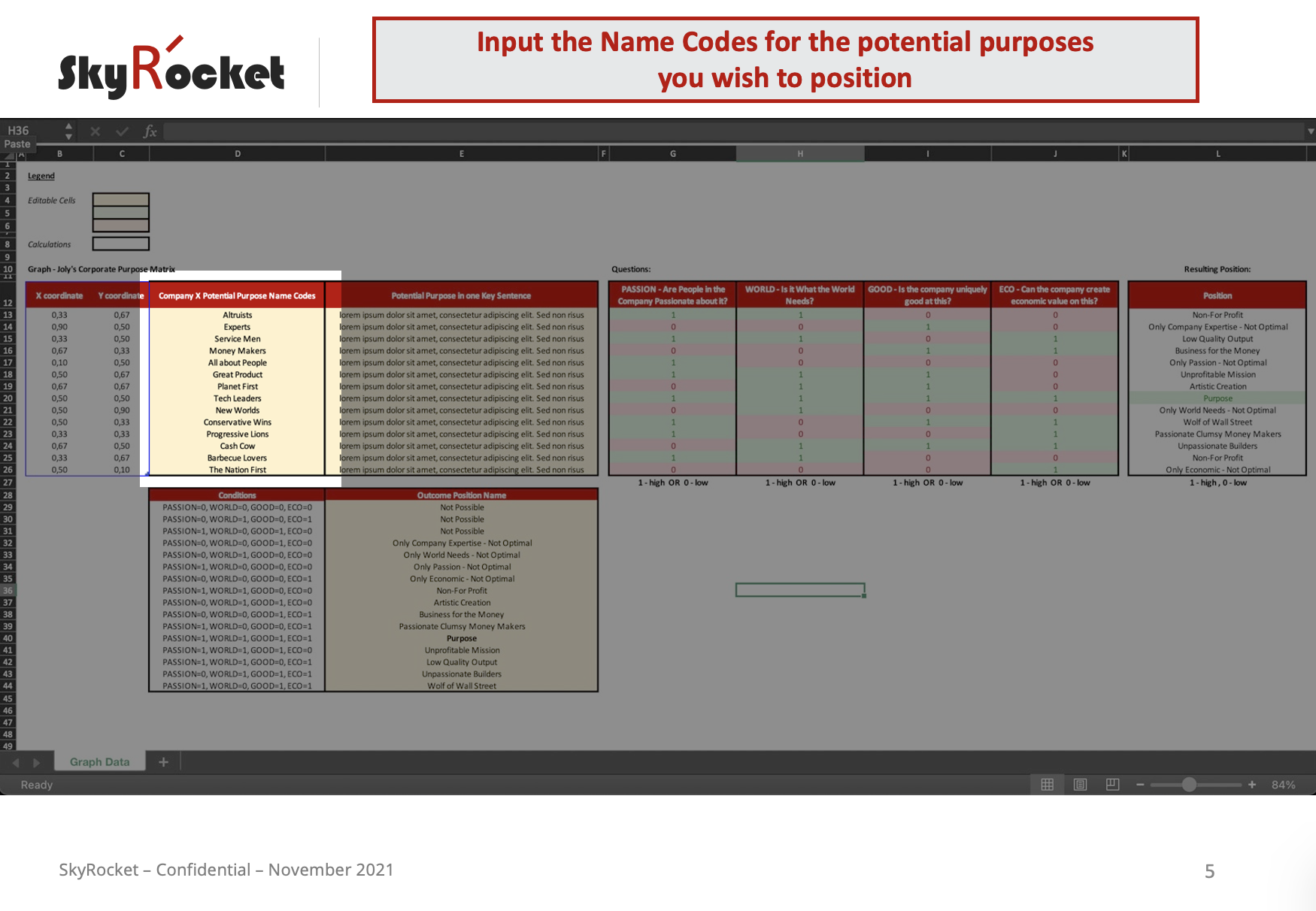Click the formula bar input area
Viewport: 1316px width, 911px height.
point(734,132)
